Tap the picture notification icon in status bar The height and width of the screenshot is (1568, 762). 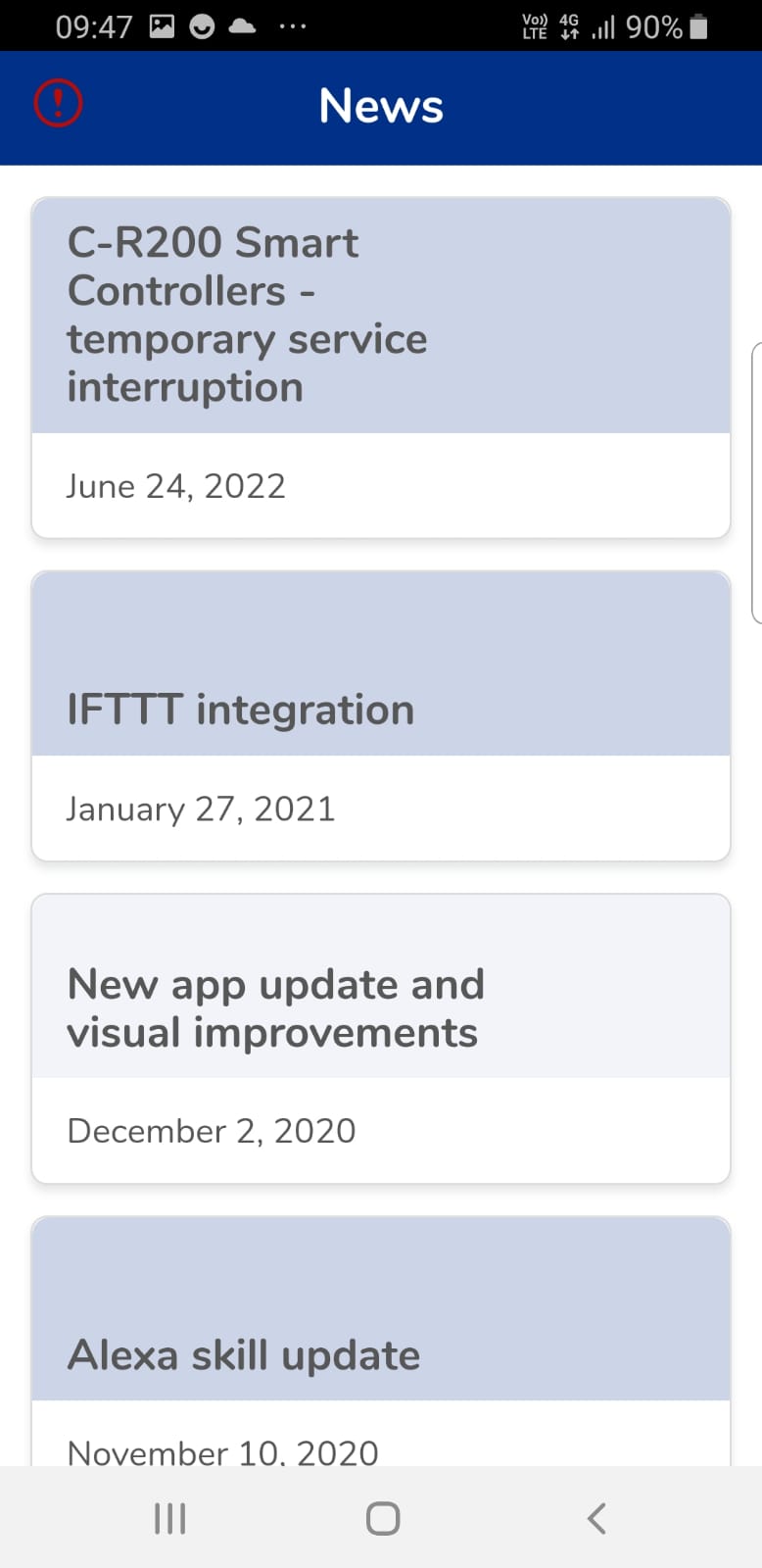[162, 26]
